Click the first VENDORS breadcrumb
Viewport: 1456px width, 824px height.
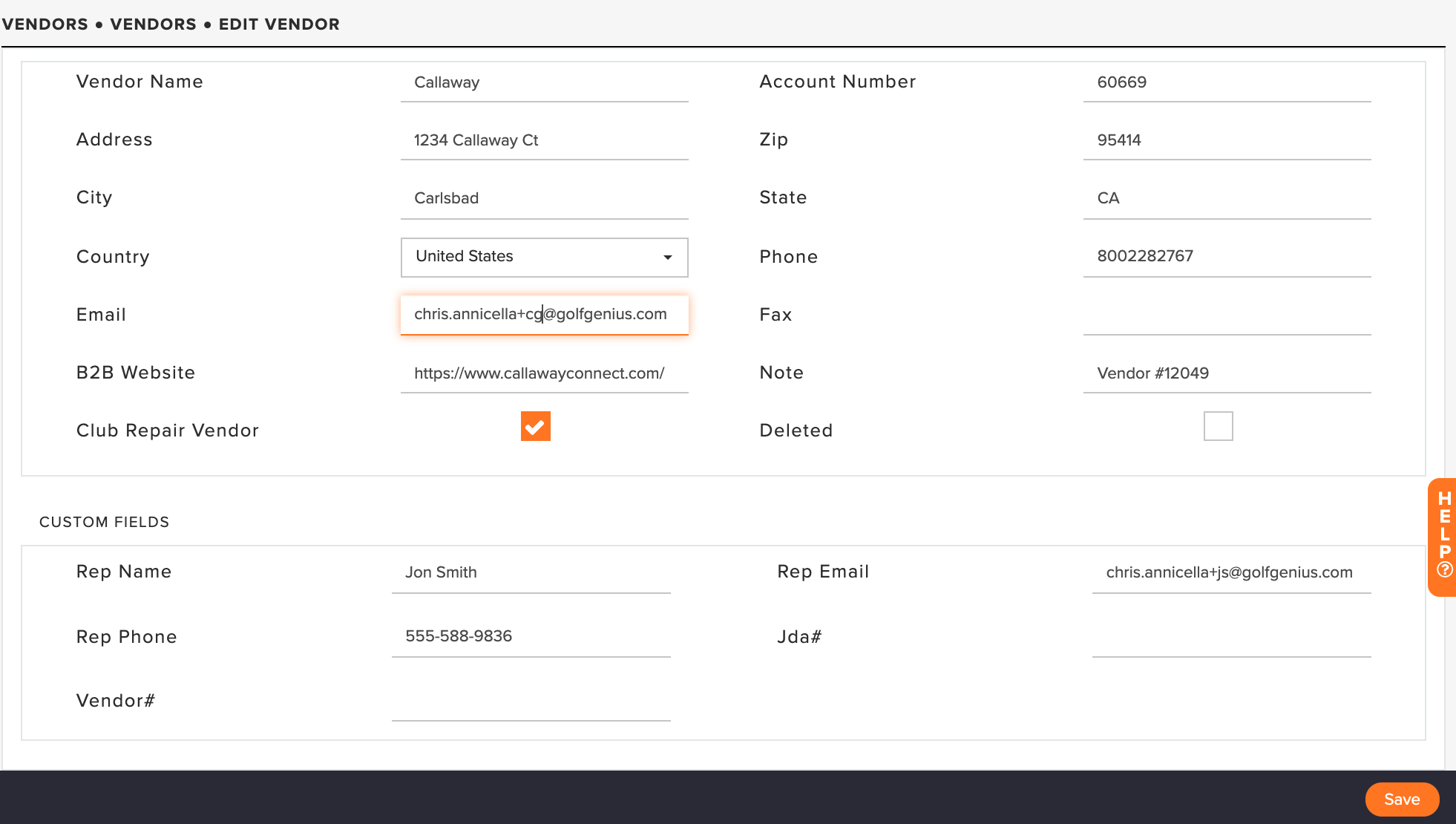tap(45, 24)
